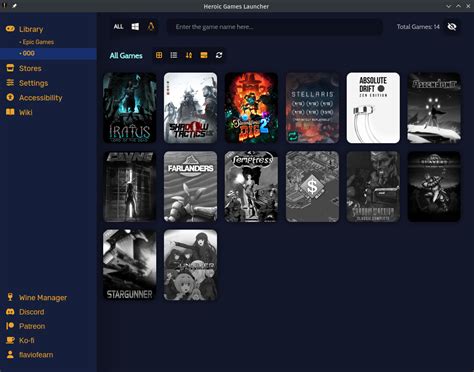This screenshot has width=474, height=372.
Task: Open the Wiki text link
Action: pyautogui.click(x=26, y=112)
